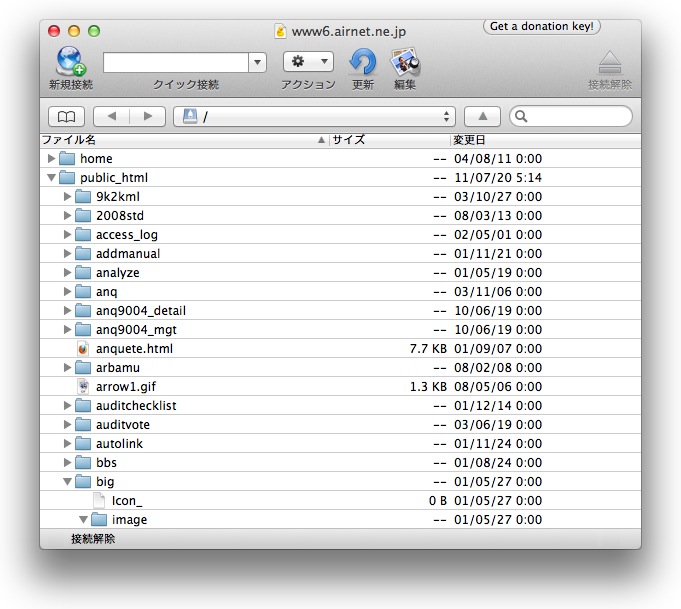The width and height of the screenshot is (681, 609).
Task: Click in the Quick Connect text field
Action: pos(176,63)
